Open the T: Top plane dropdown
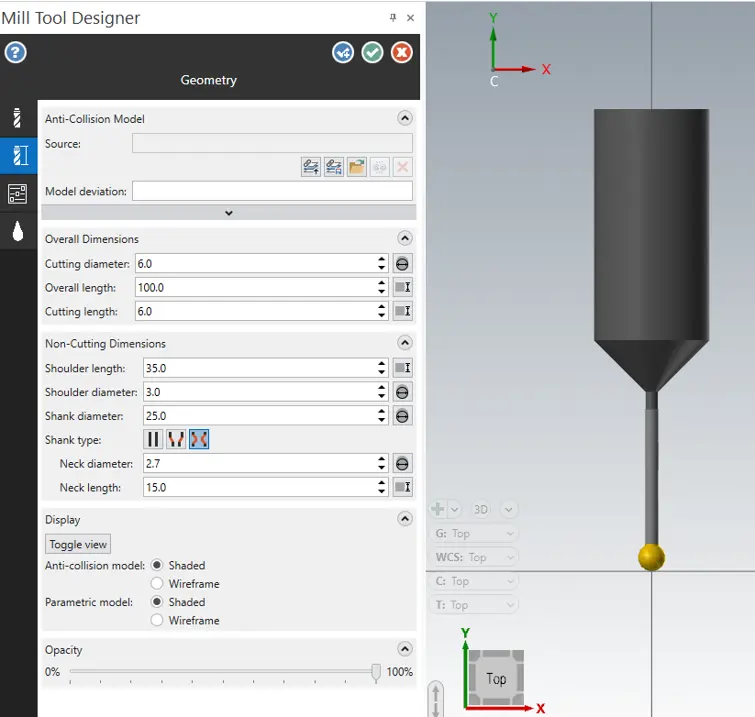 tap(474, 605)
